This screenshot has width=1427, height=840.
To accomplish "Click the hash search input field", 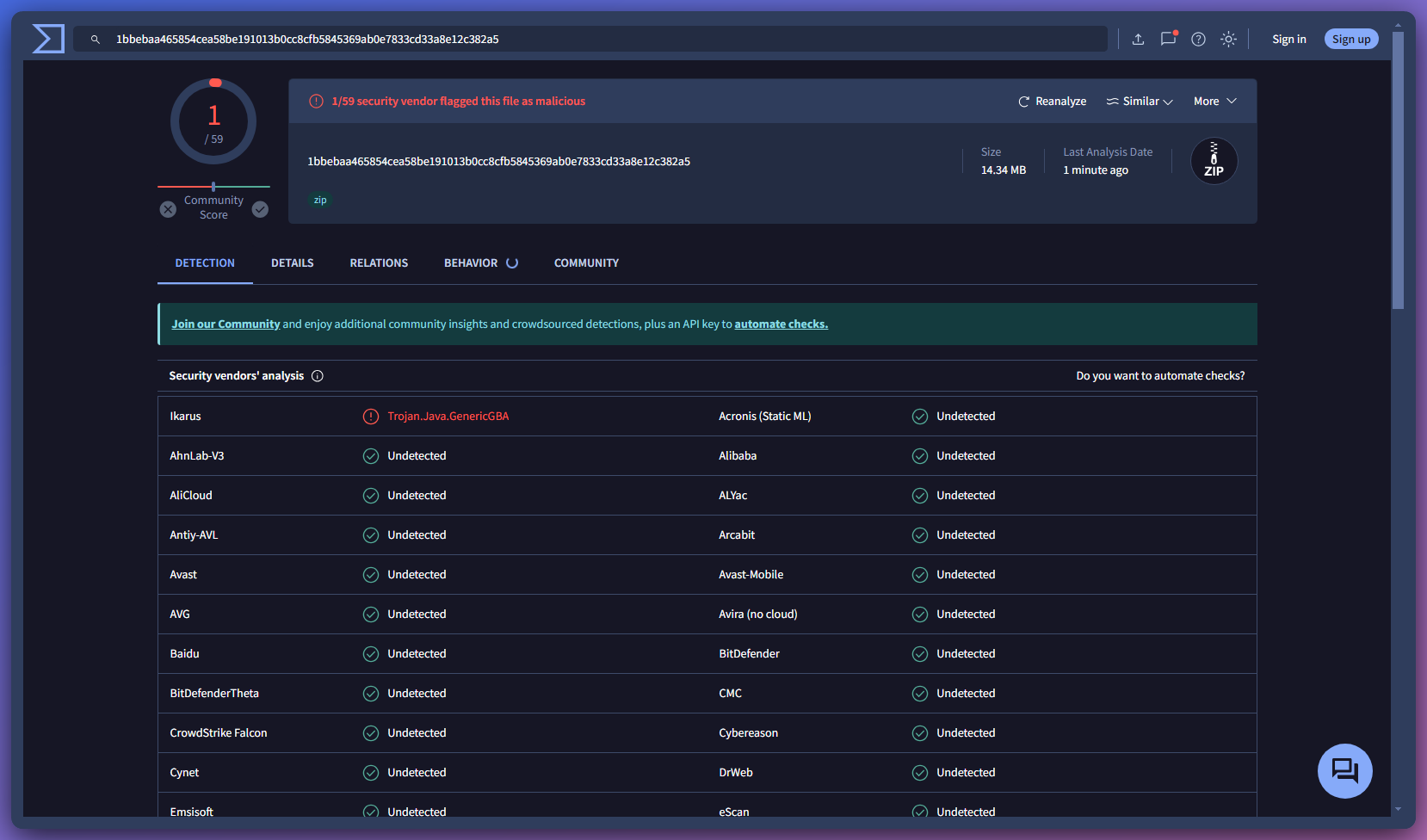I will tap(590, 40).
